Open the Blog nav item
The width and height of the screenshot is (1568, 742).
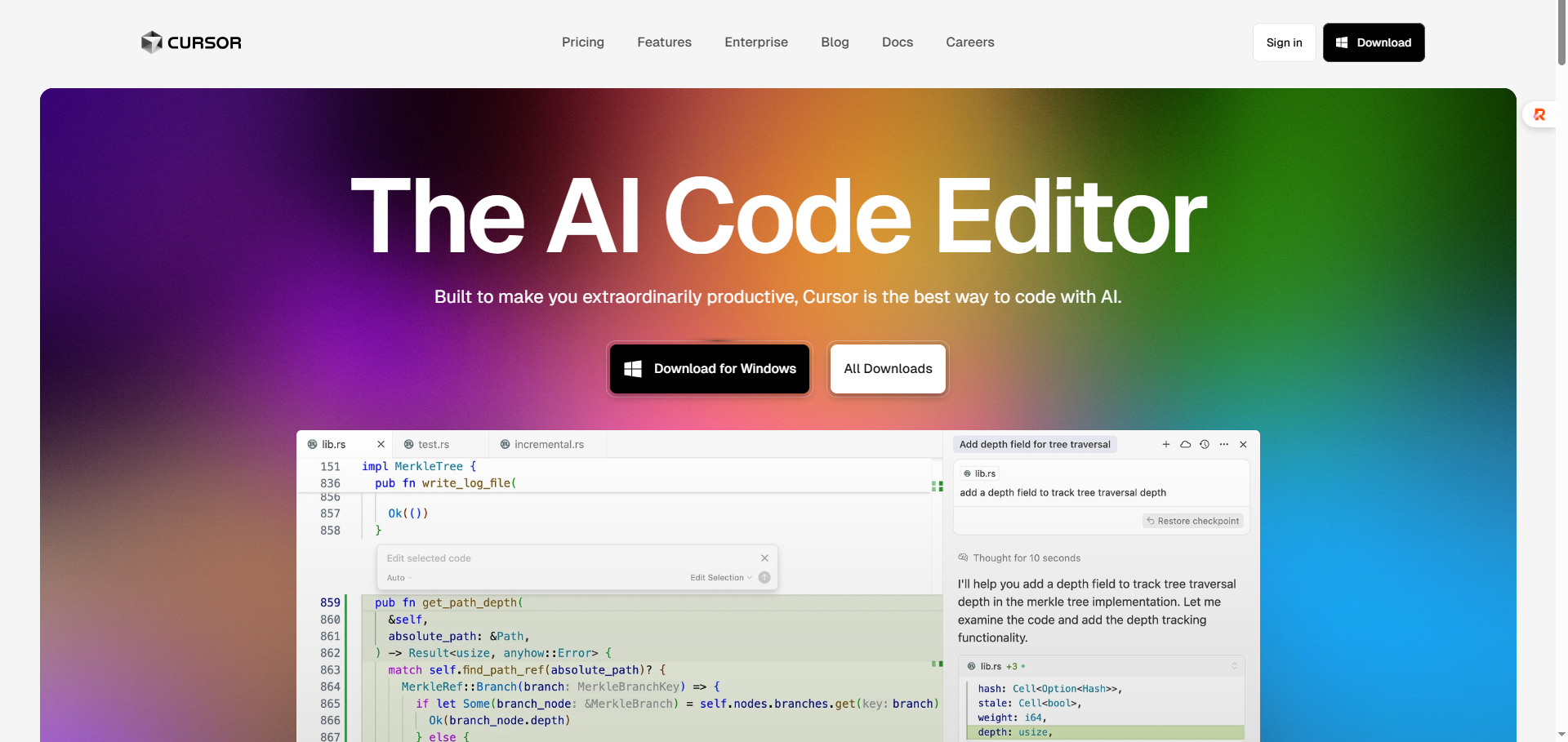(x=835, y=42)
